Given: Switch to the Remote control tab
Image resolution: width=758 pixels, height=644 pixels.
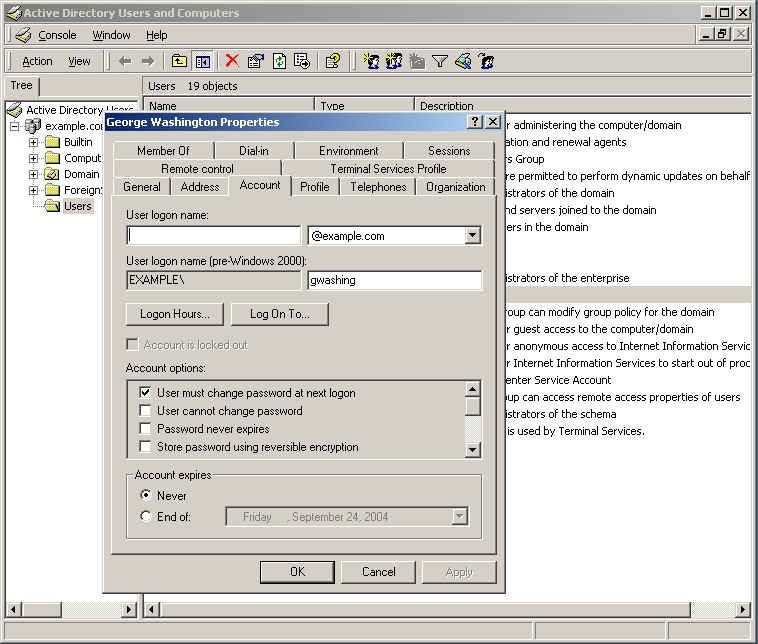Looking at the screenshot, I should tap(197, 169).
